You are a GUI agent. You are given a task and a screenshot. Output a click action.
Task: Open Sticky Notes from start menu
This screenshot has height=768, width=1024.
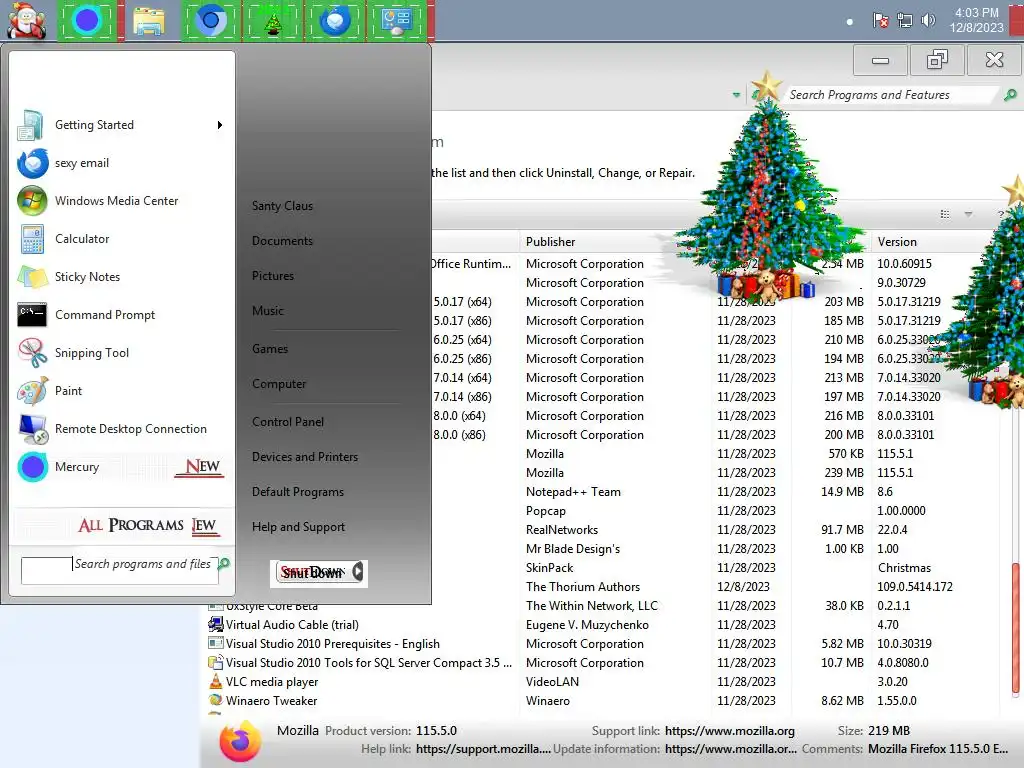(32, 277)
